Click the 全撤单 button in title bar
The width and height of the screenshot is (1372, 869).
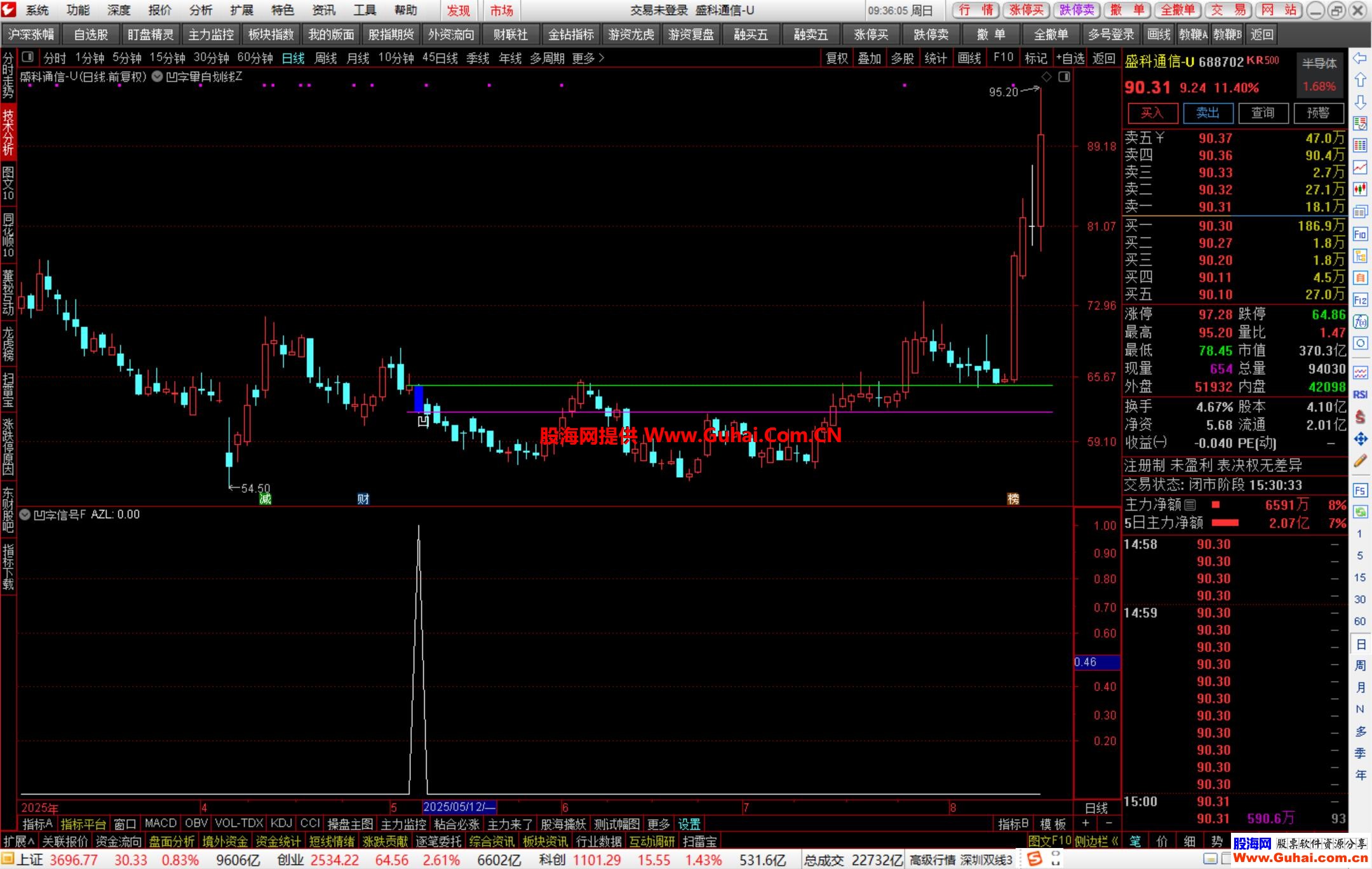tap(1177, 10)
